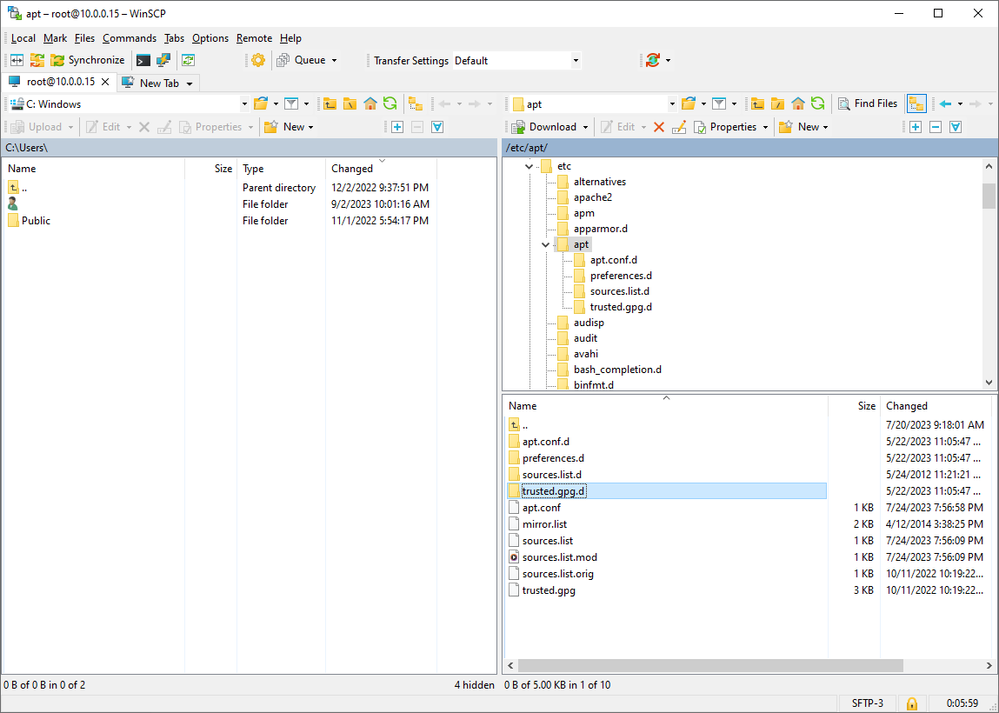Viewport: 999px width, 713px height.
Task: Switch to the New Tab tab
Action: click(x=158, y=83)
